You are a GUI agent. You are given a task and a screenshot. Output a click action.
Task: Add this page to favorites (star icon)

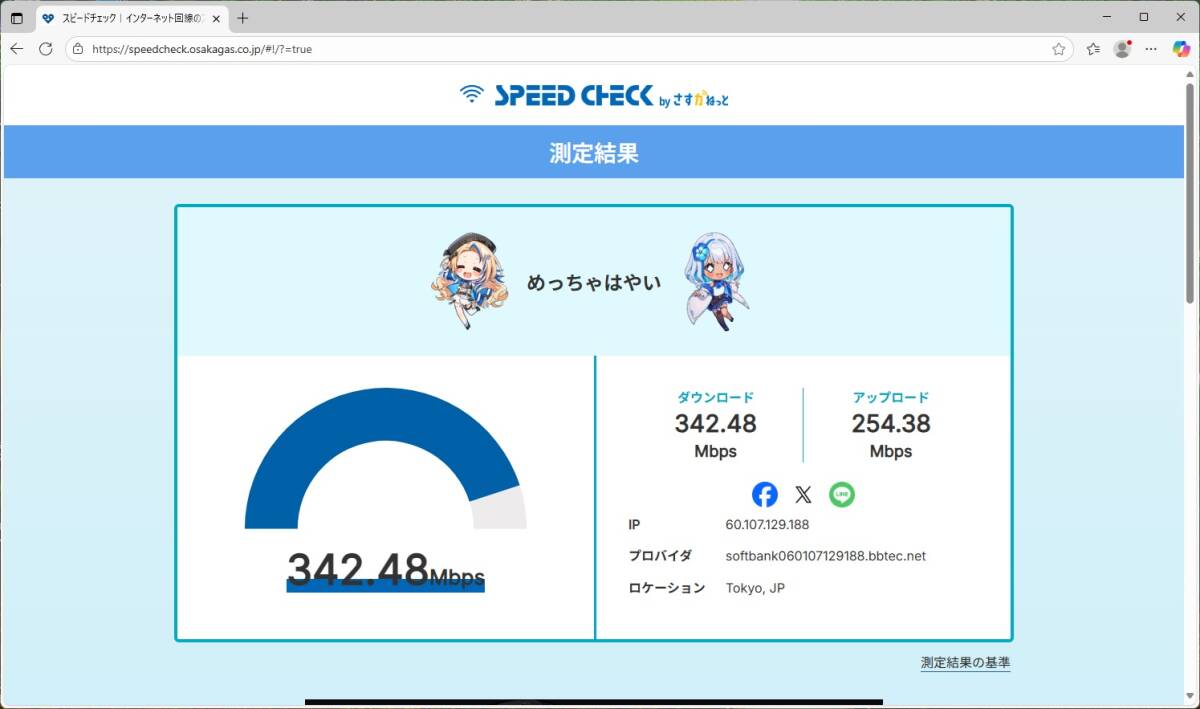[1058, 48]
